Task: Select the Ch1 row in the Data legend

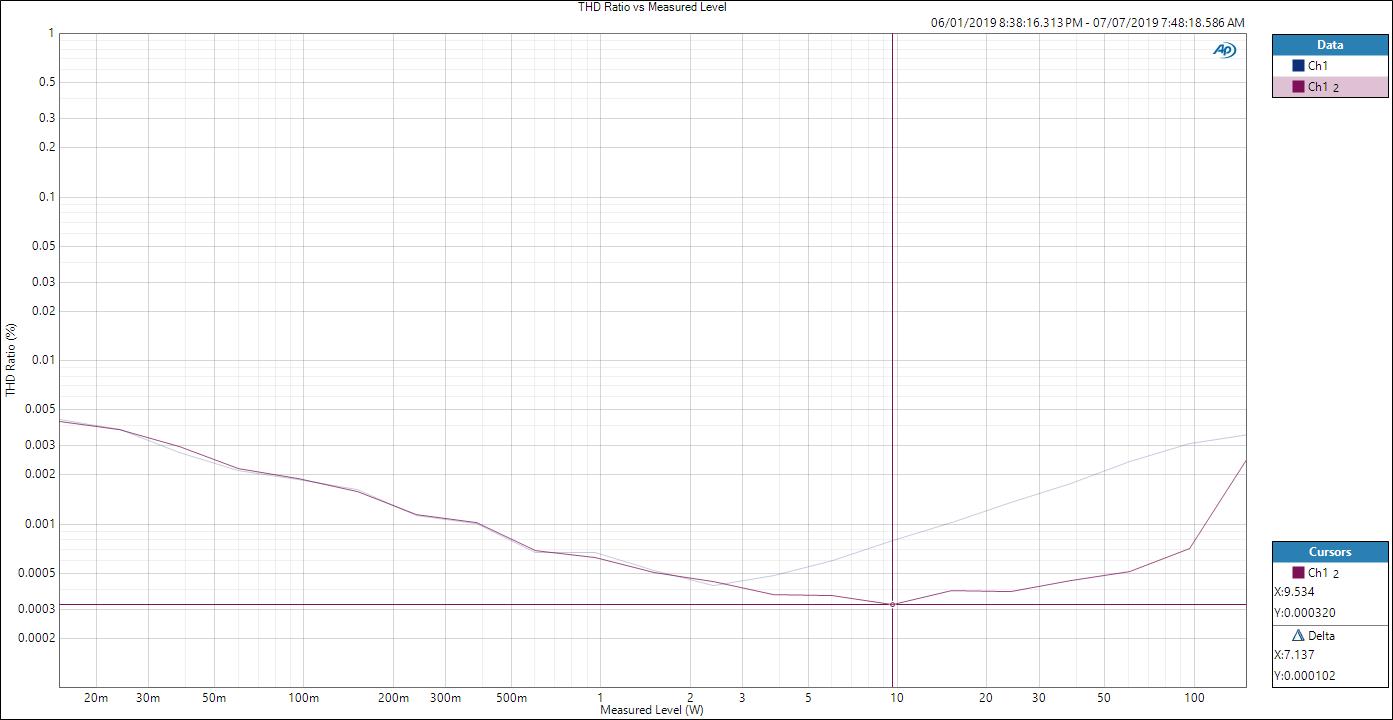Action: 1330,66
